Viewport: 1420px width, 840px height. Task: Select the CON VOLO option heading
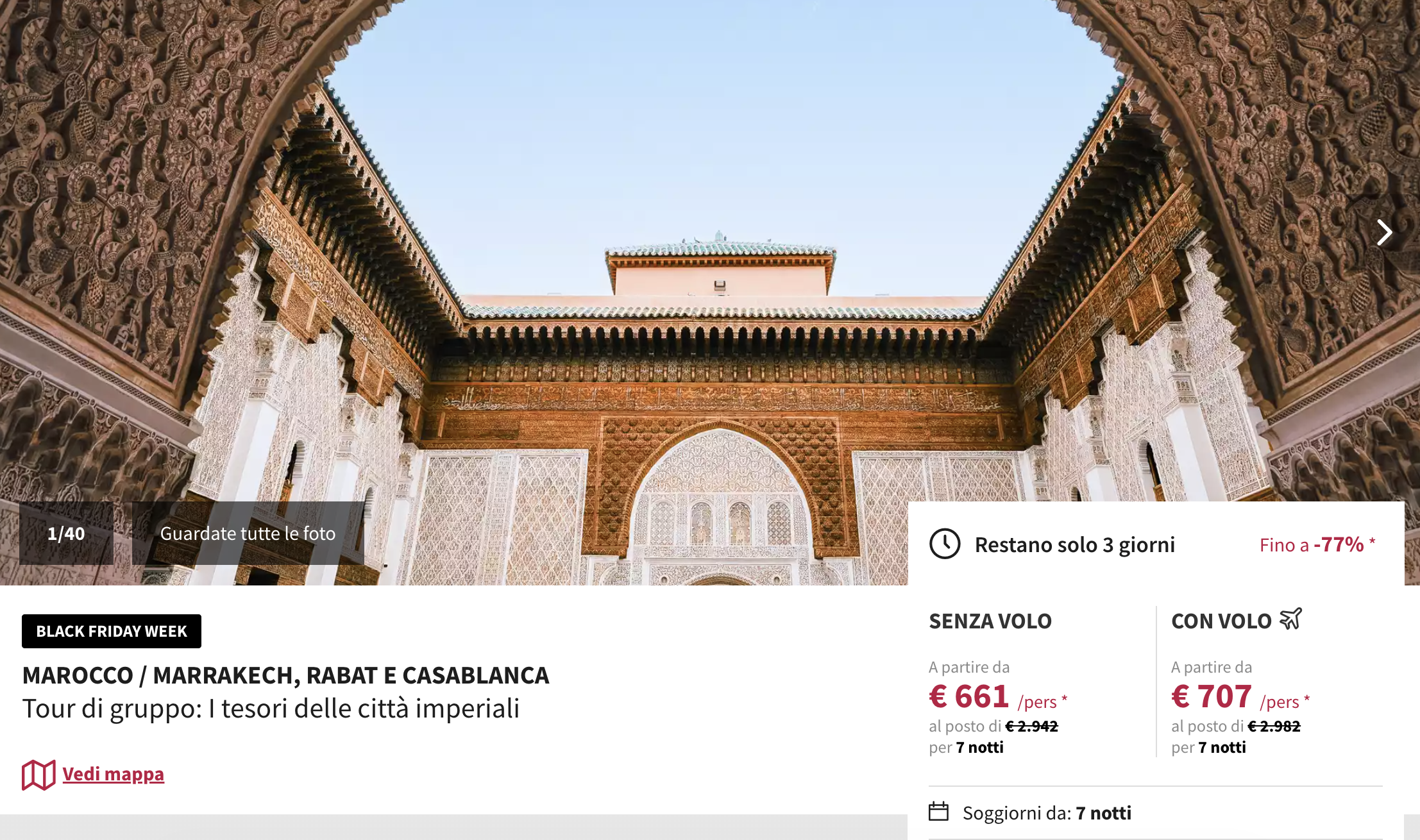click(x=1221, y=621)
